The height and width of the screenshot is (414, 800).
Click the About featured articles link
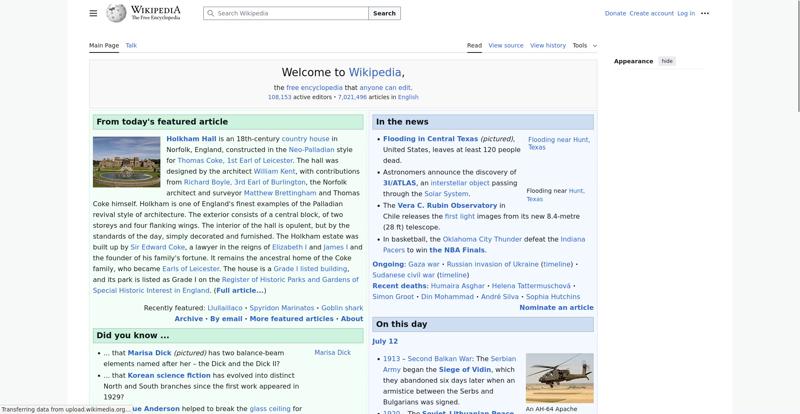click(x=352, y=319)
